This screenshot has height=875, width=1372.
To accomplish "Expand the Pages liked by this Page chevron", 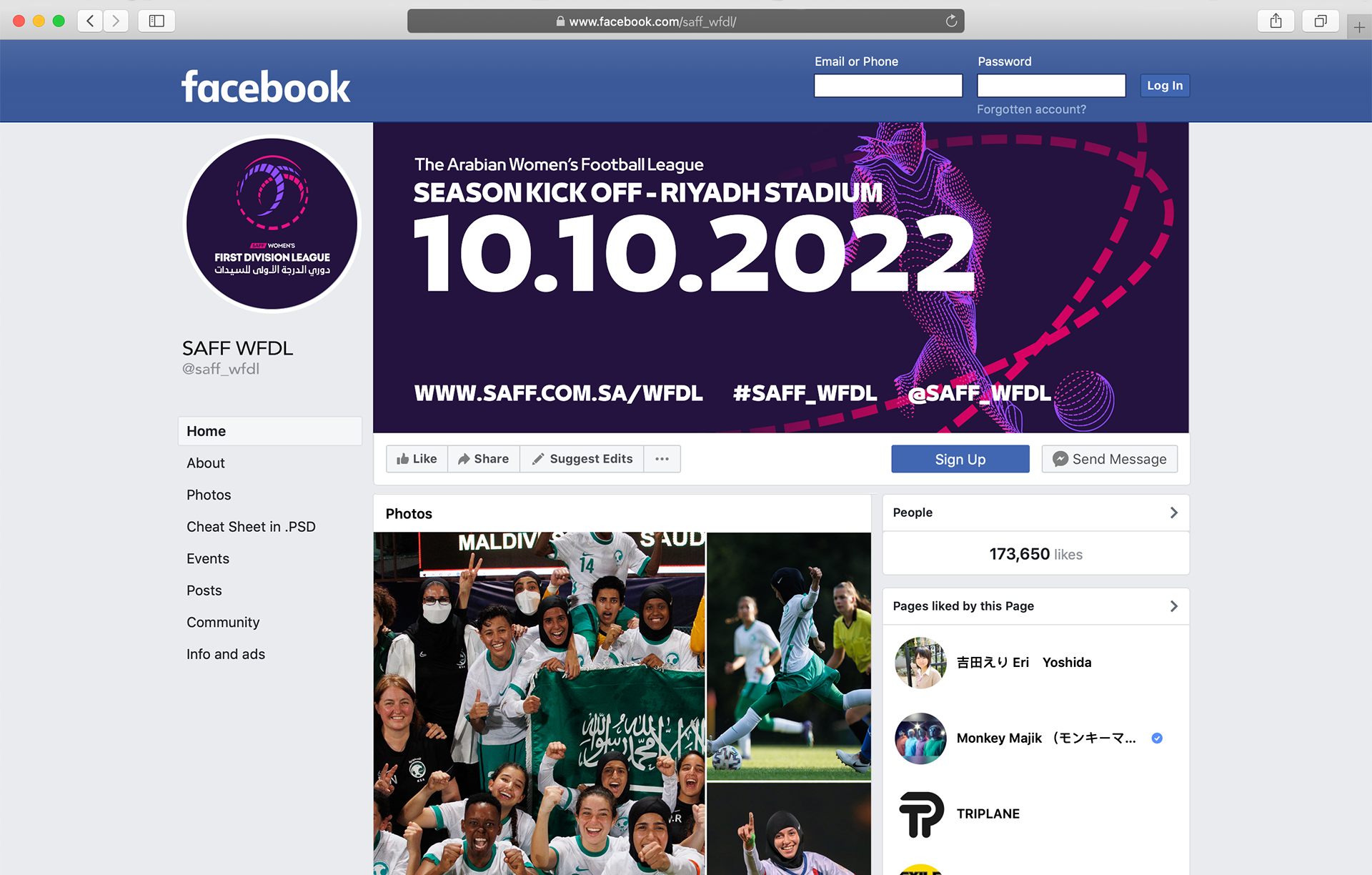I will 1173,606.
